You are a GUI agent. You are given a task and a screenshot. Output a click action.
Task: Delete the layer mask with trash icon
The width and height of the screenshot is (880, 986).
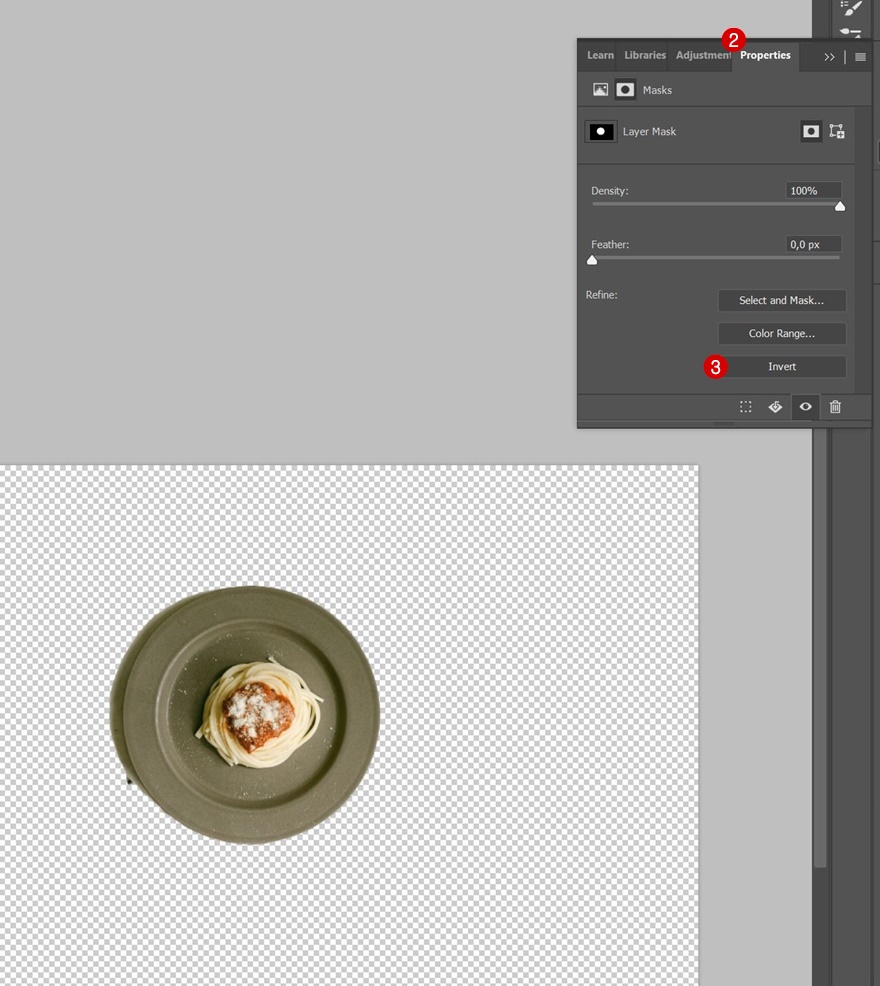(x=835, y=407)
